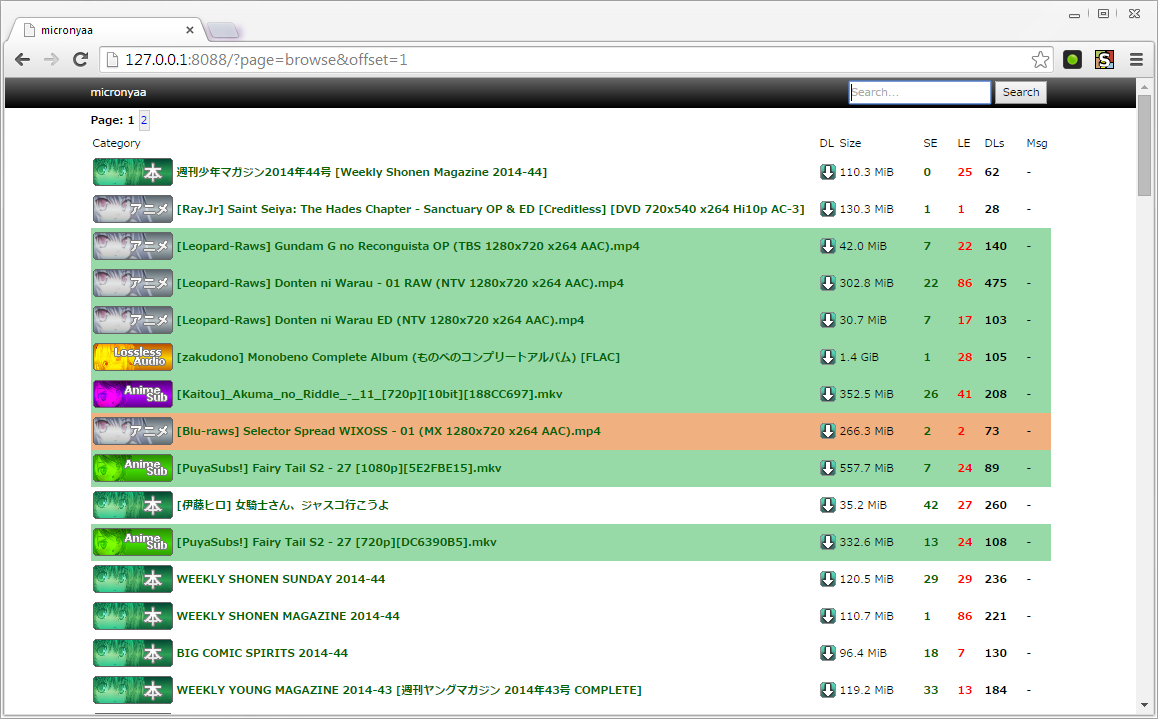Screen dimensions: 1158x719
Task: Select the micronyaa browser tab
Action: (x=107, y=30)
